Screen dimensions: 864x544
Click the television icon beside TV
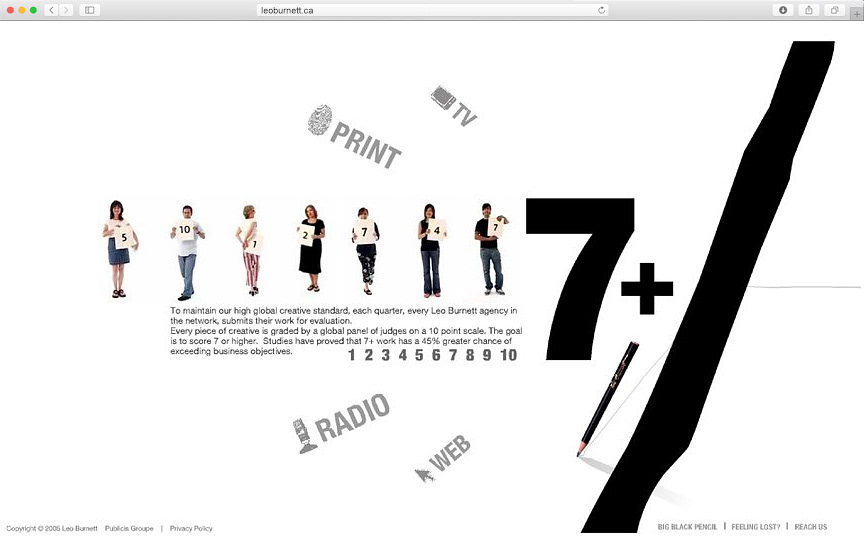click(x=443, y=98)
